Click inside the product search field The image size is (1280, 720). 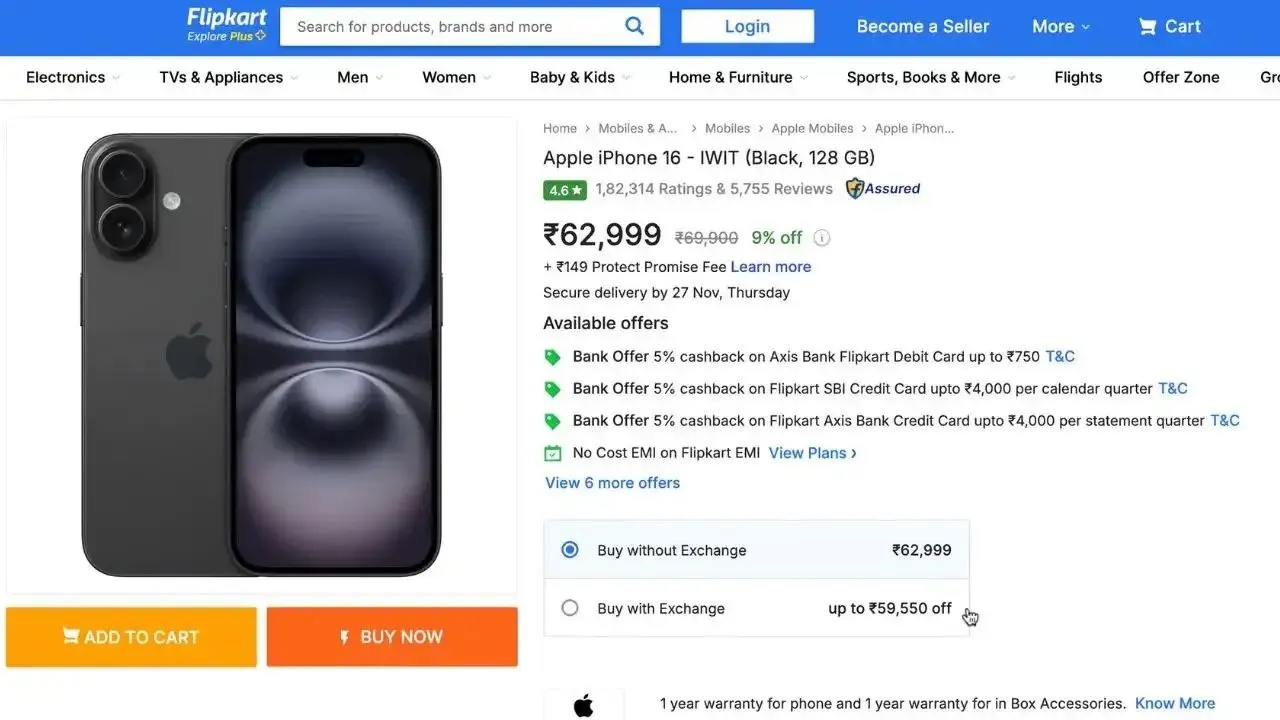tap(450, 26)
